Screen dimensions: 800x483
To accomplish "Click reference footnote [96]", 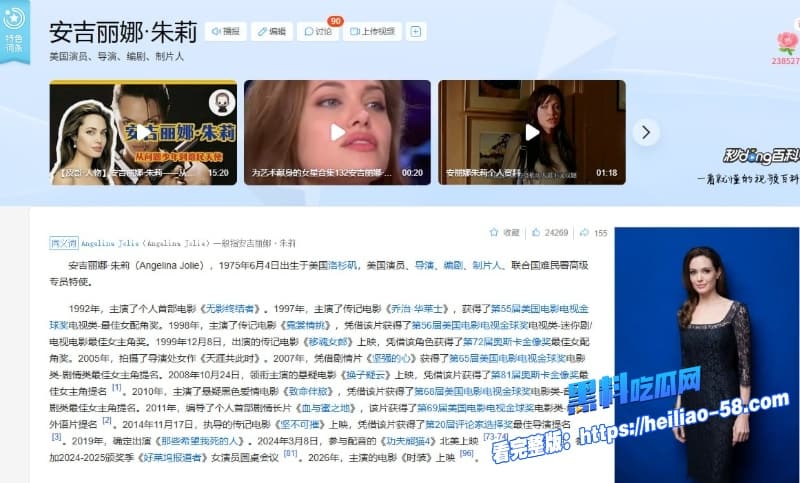I will [x=466, y=453].
